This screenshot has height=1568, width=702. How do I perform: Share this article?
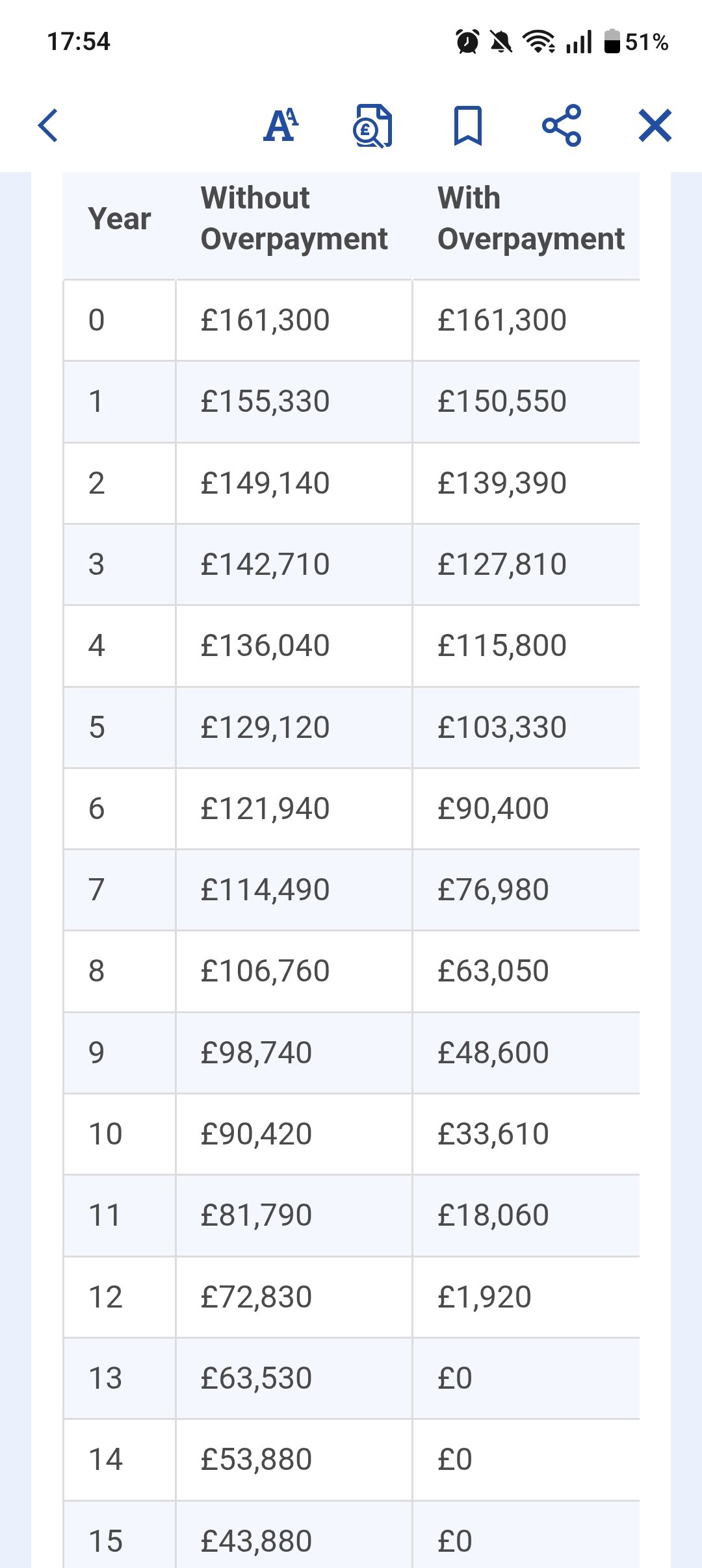coord(562,125)
